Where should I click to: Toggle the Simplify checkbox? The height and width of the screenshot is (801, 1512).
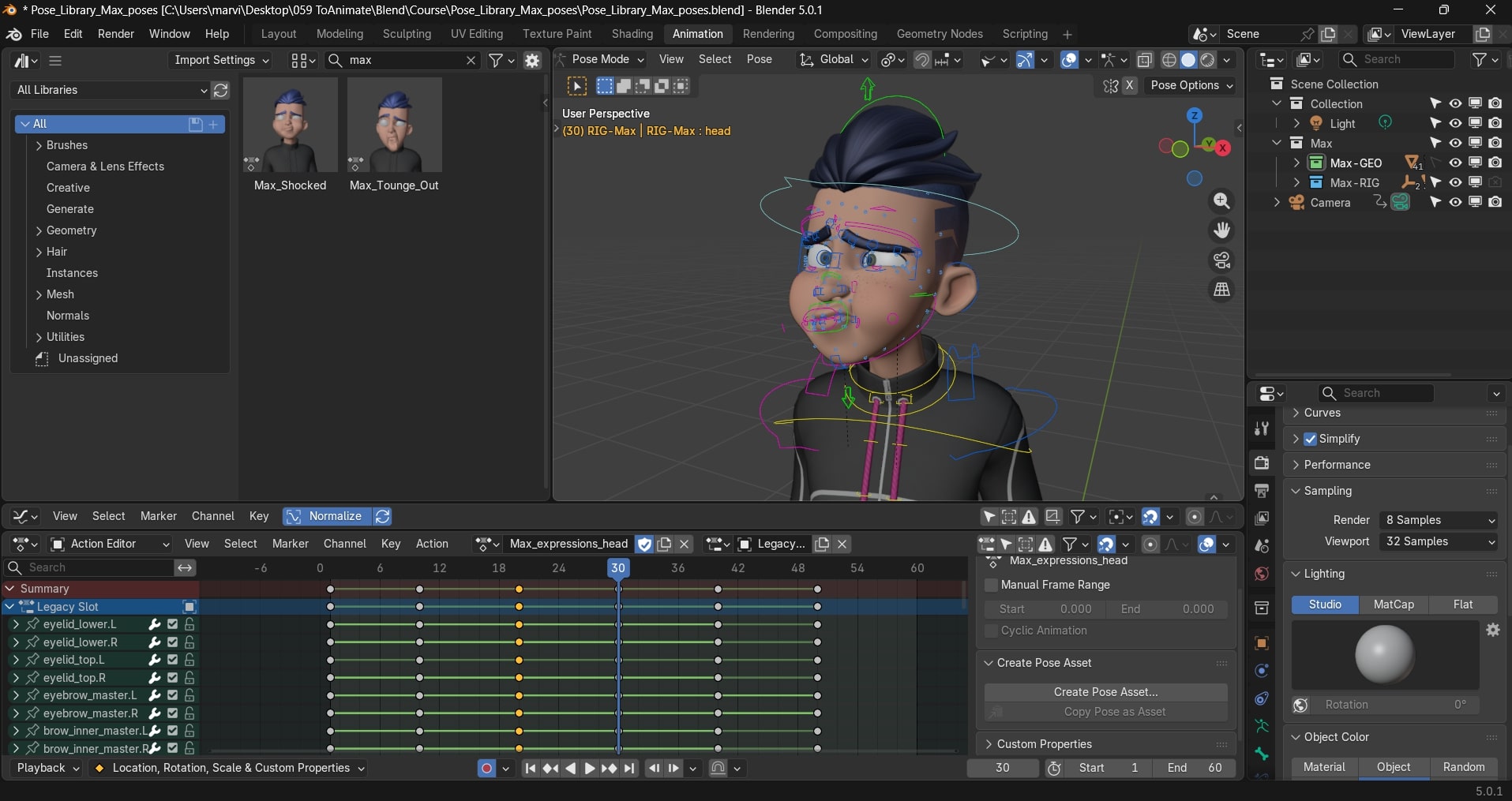tap(1310, 439)
